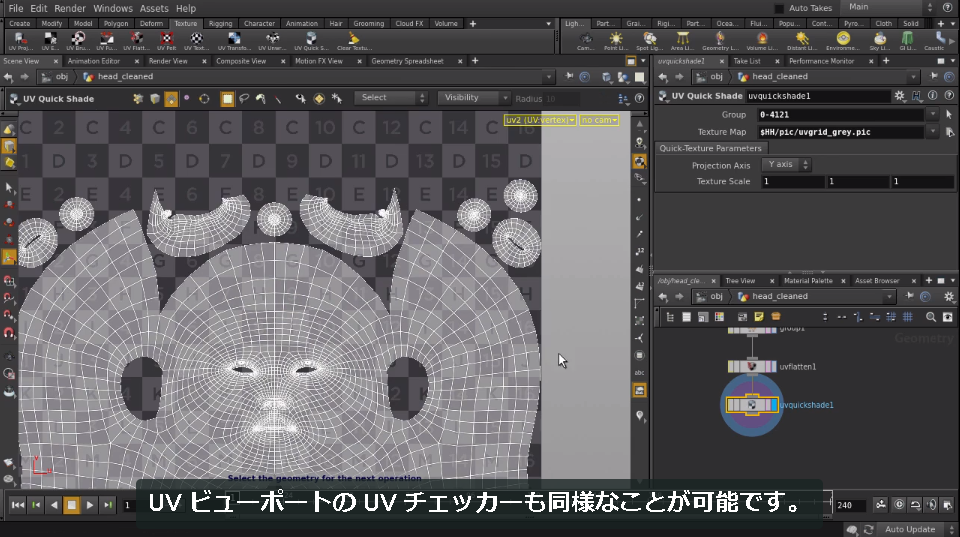
Task: Expand the Visibility dropdown menu
Action: tap(473, 98)
